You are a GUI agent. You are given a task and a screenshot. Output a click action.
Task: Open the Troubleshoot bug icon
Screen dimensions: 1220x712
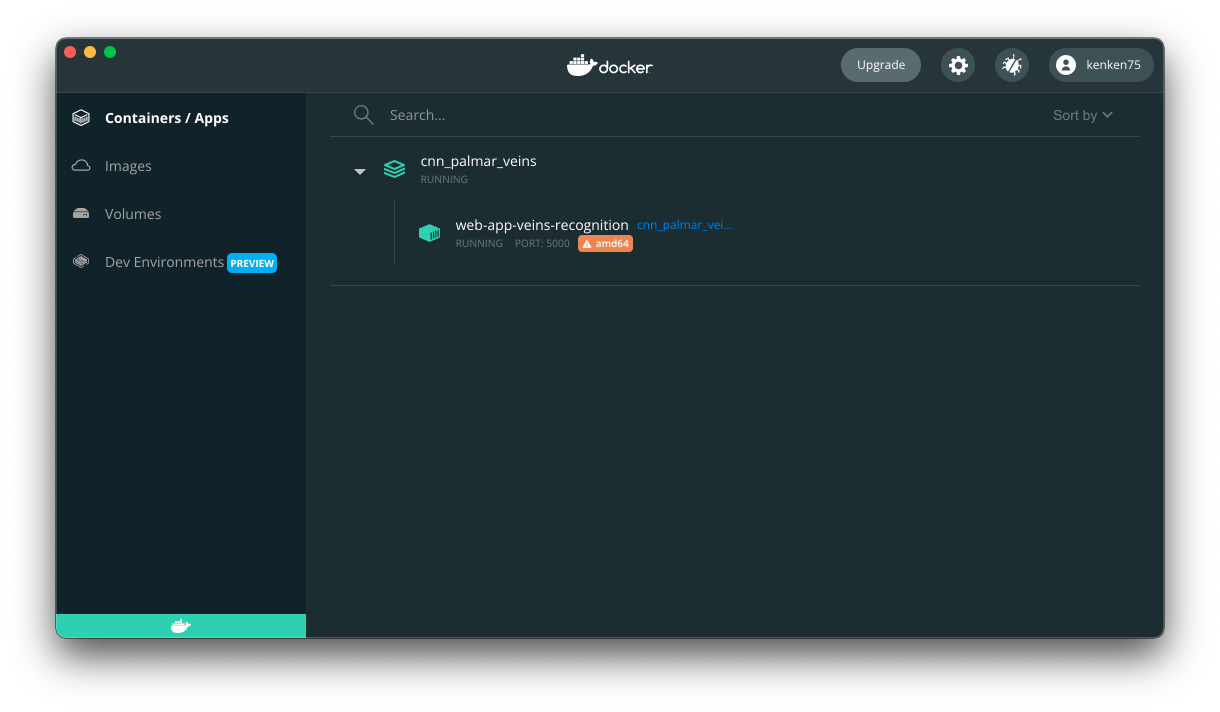pos(1012,65)
